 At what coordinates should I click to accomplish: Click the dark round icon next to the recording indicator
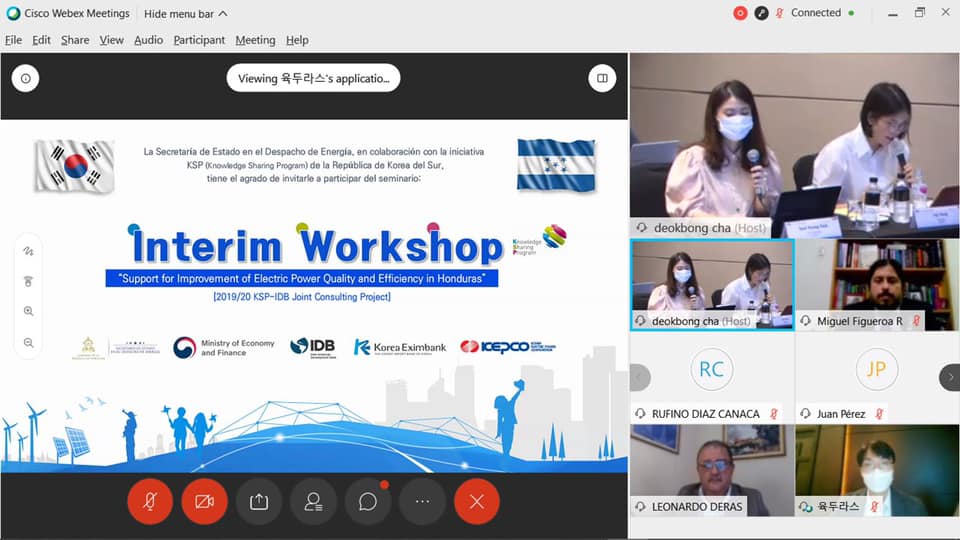(x=761, y=13)
